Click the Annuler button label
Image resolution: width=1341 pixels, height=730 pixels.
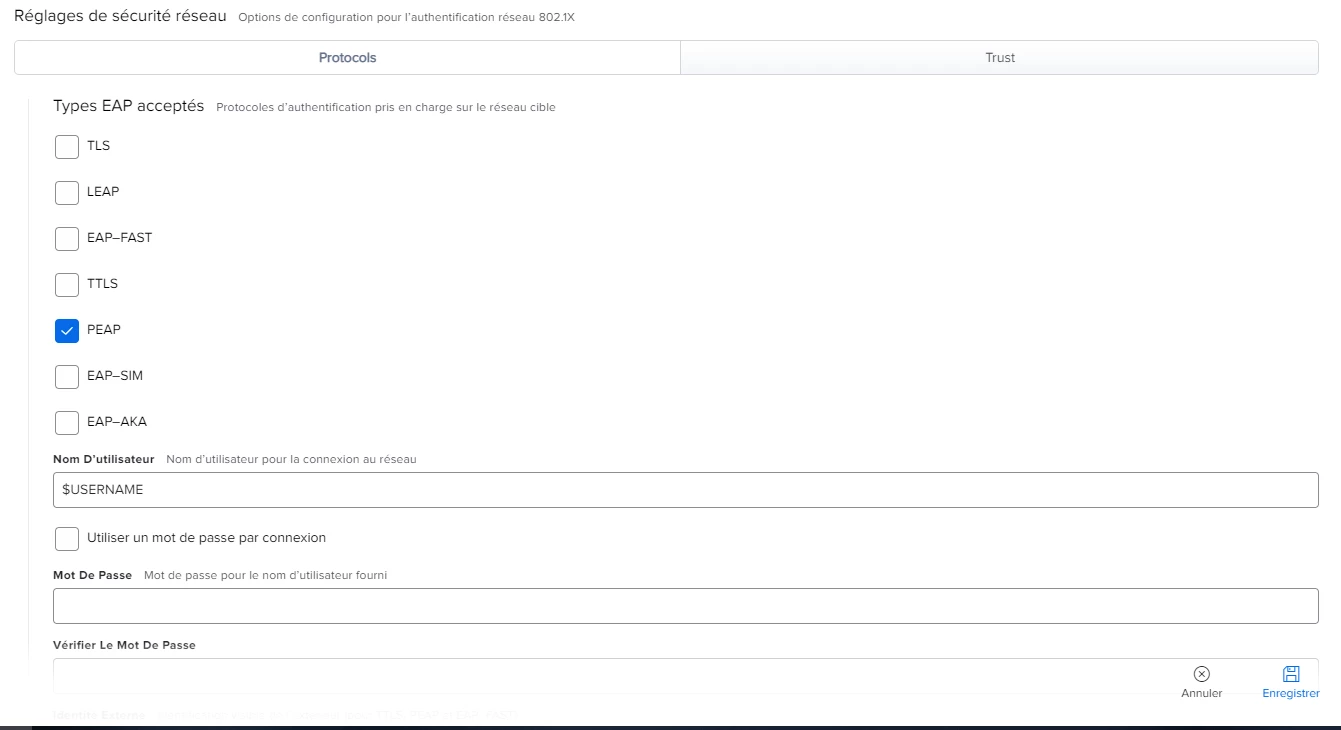(1202, 693)
